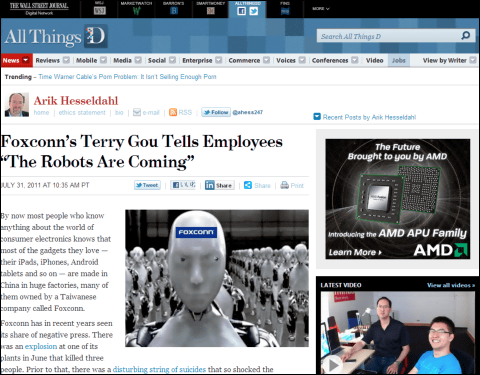This screenshot has height=375, width=480.
Task: Click the Facebook like button
Action: click(183, 185)
